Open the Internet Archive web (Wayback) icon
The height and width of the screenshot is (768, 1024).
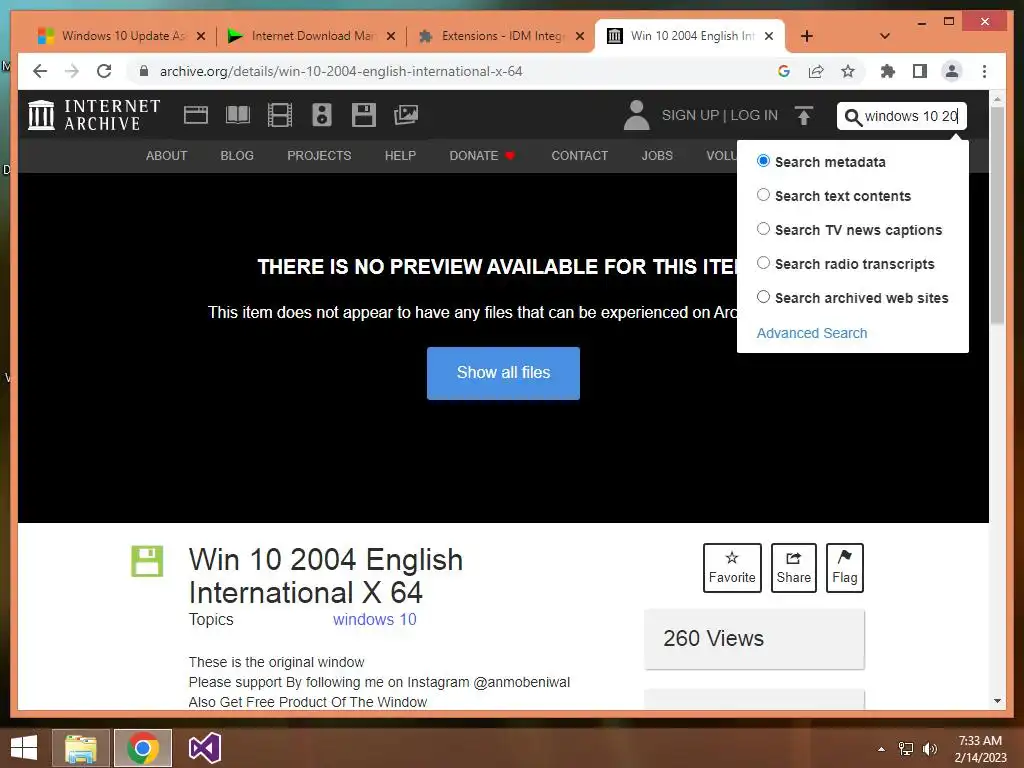[x=195, y=116]
